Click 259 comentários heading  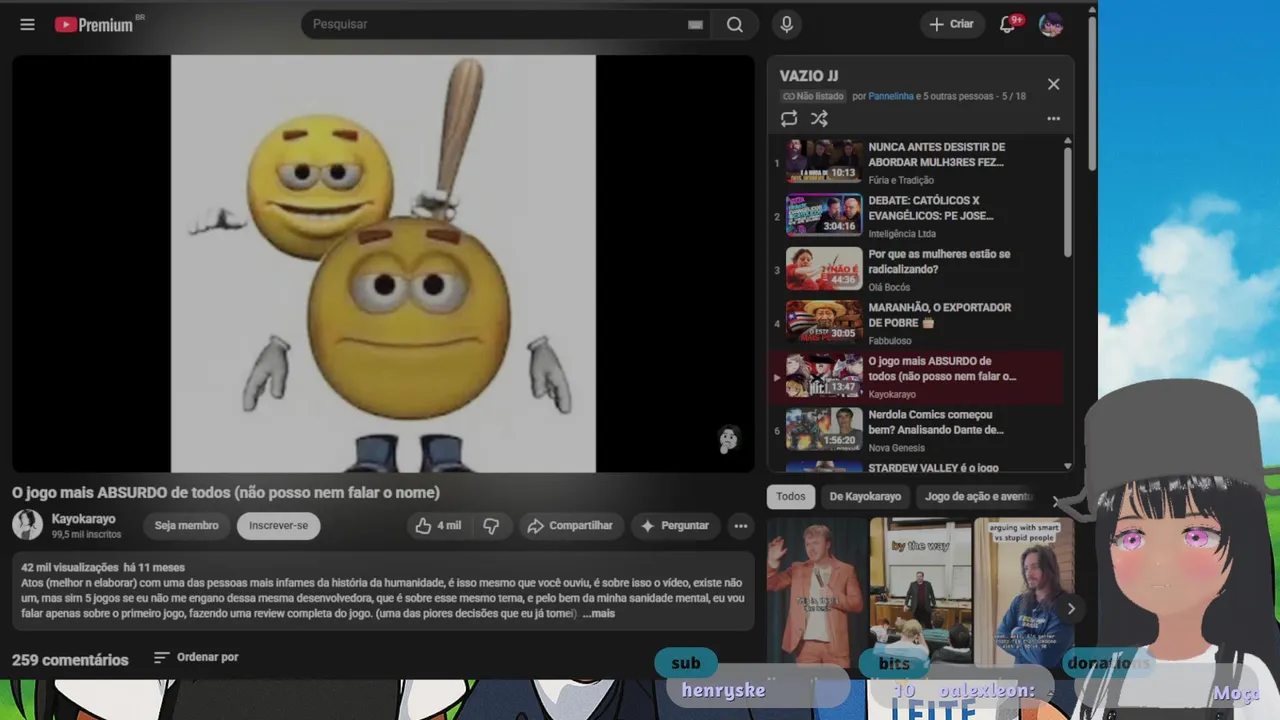[70, 660]
